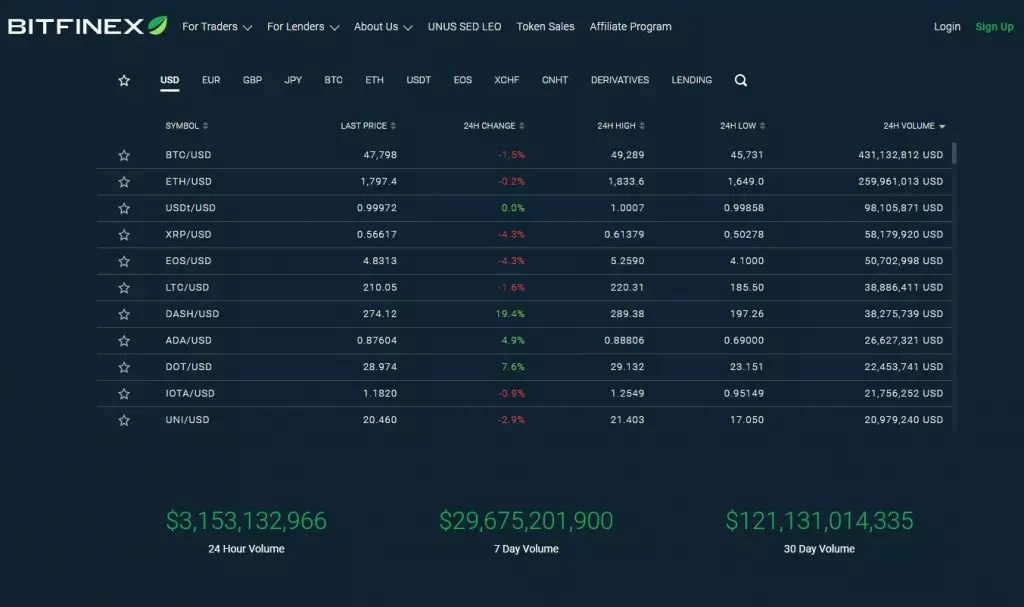Click the $121,131,014,335 30 Day Volume
Viewport: 1024px width, 607px height.
click(x=819, y=521)
